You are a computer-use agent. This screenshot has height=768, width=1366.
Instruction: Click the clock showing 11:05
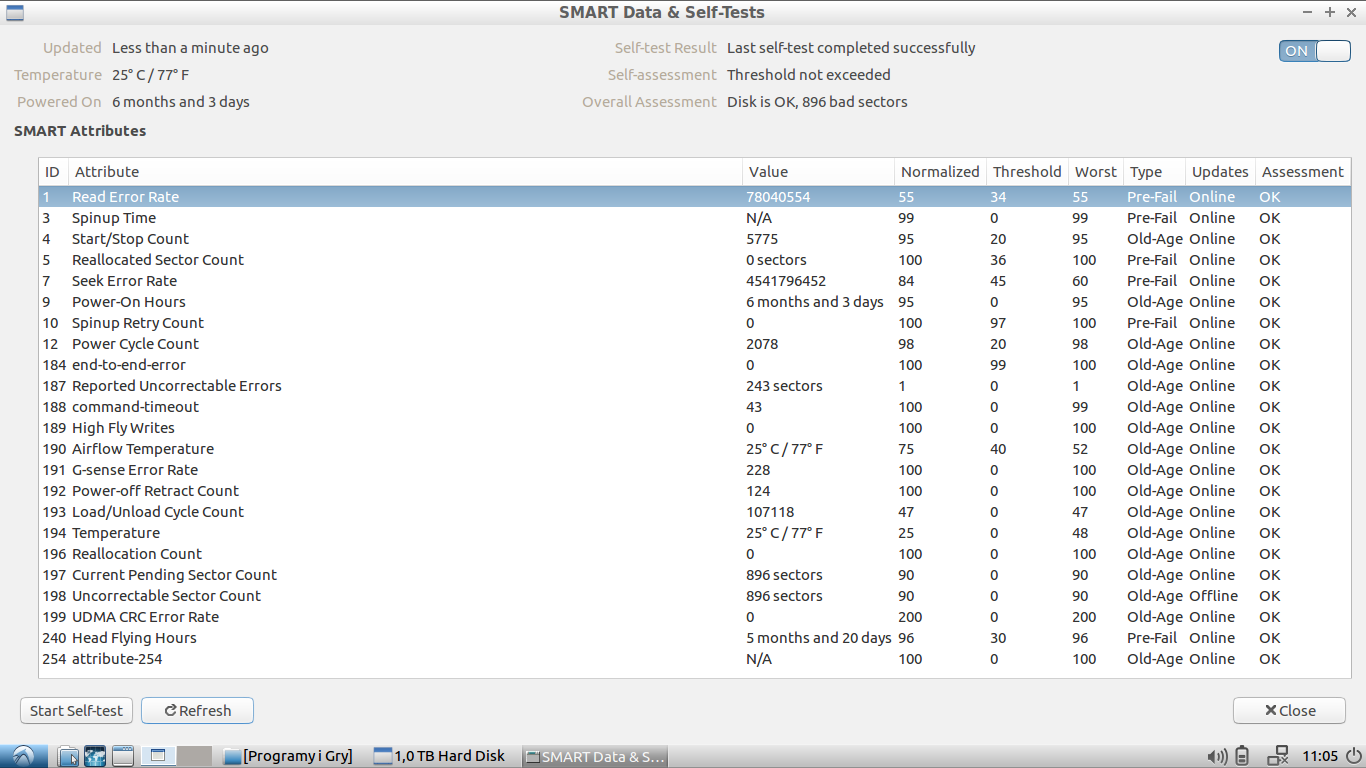(x=1320, y=756)
